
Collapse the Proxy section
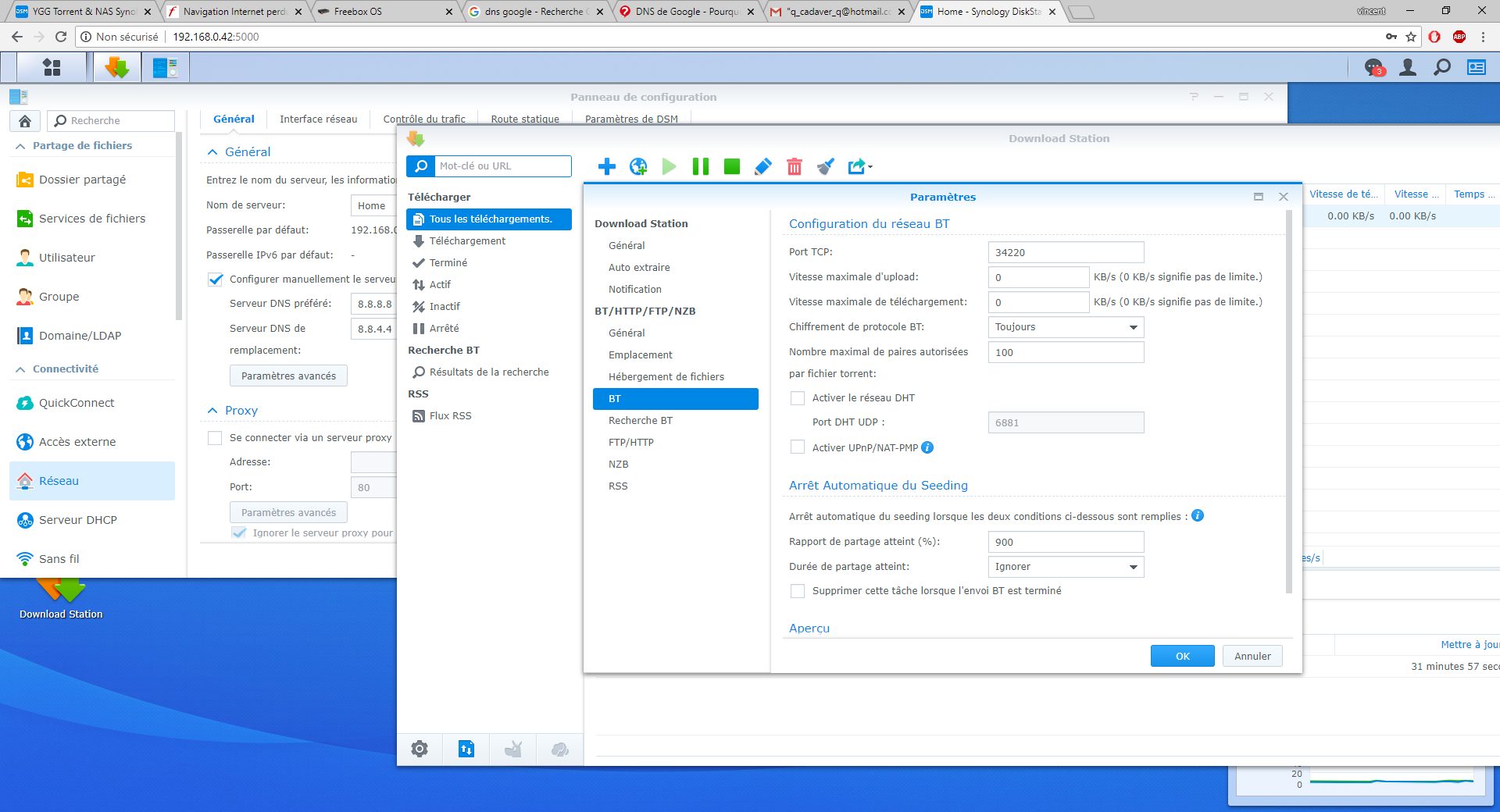tap(212, 411)
